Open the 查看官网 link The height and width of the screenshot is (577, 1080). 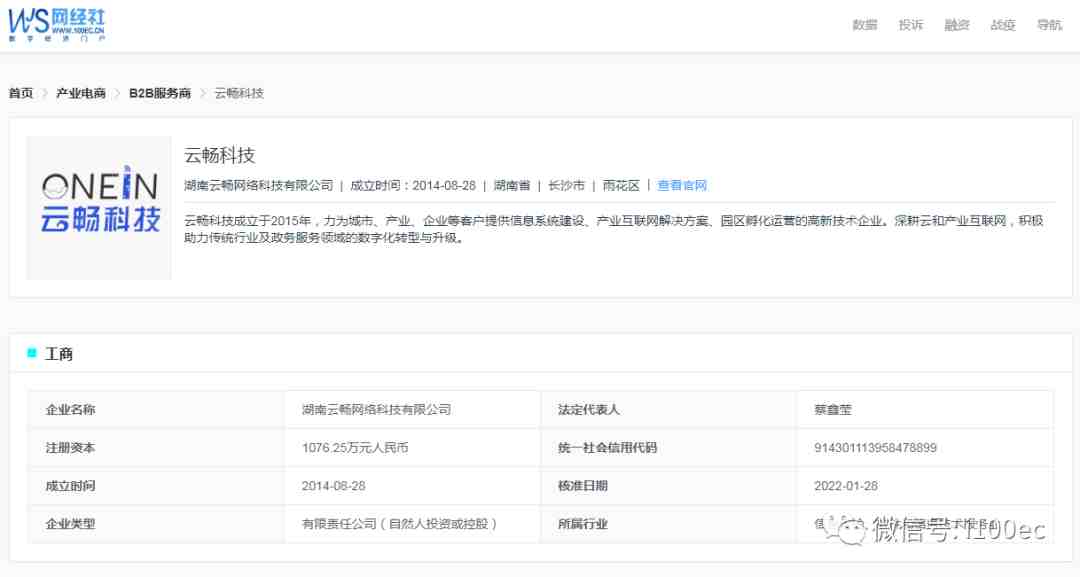coord(682,185)
